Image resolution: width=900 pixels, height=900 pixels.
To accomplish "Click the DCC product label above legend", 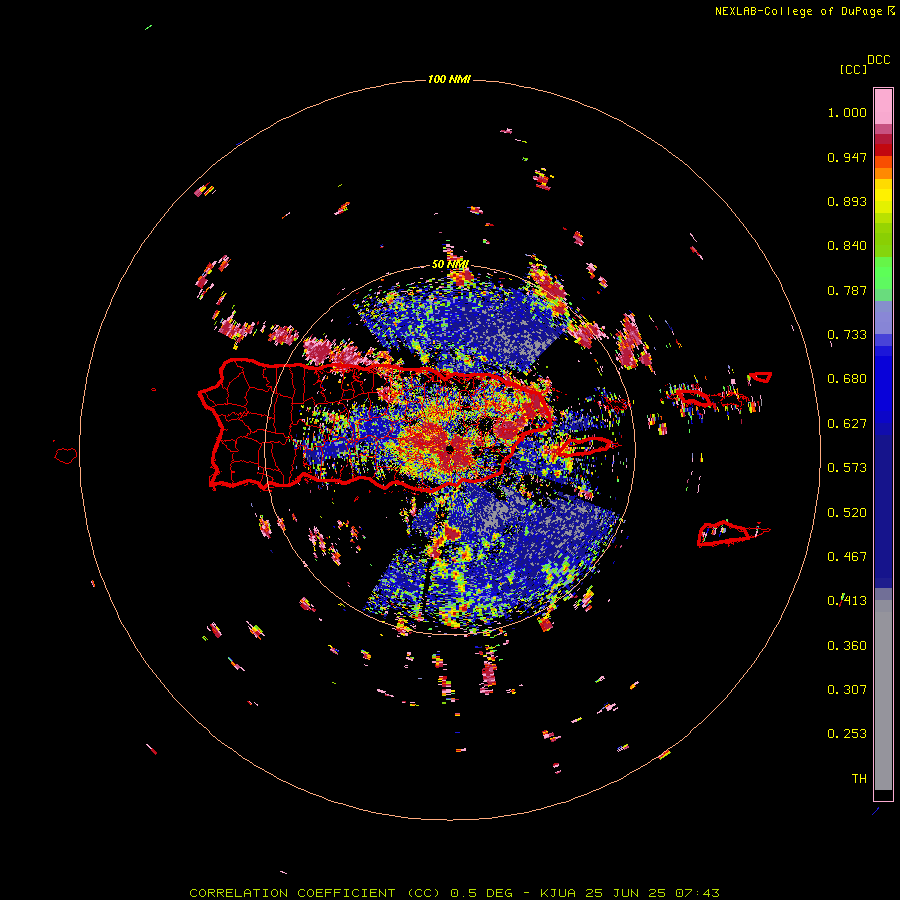I will point(878,60).
